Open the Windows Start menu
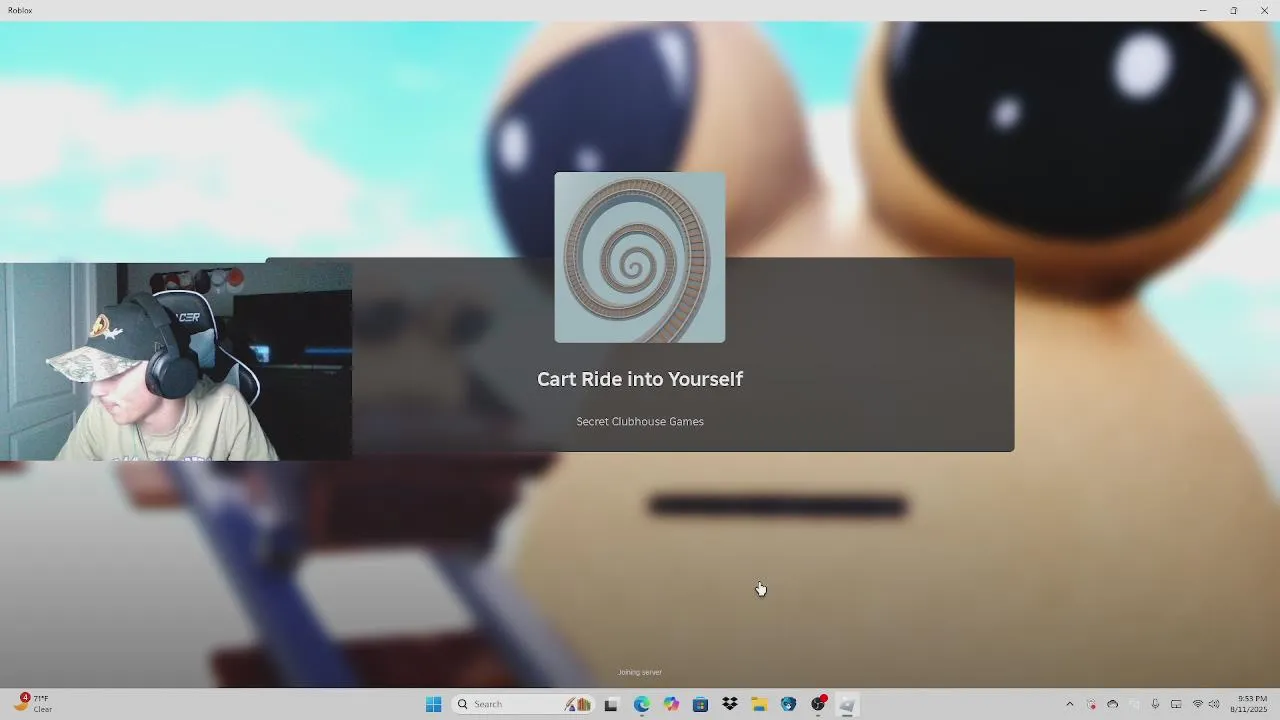This screenshot has width=1280, height=720. coord(433,704)
